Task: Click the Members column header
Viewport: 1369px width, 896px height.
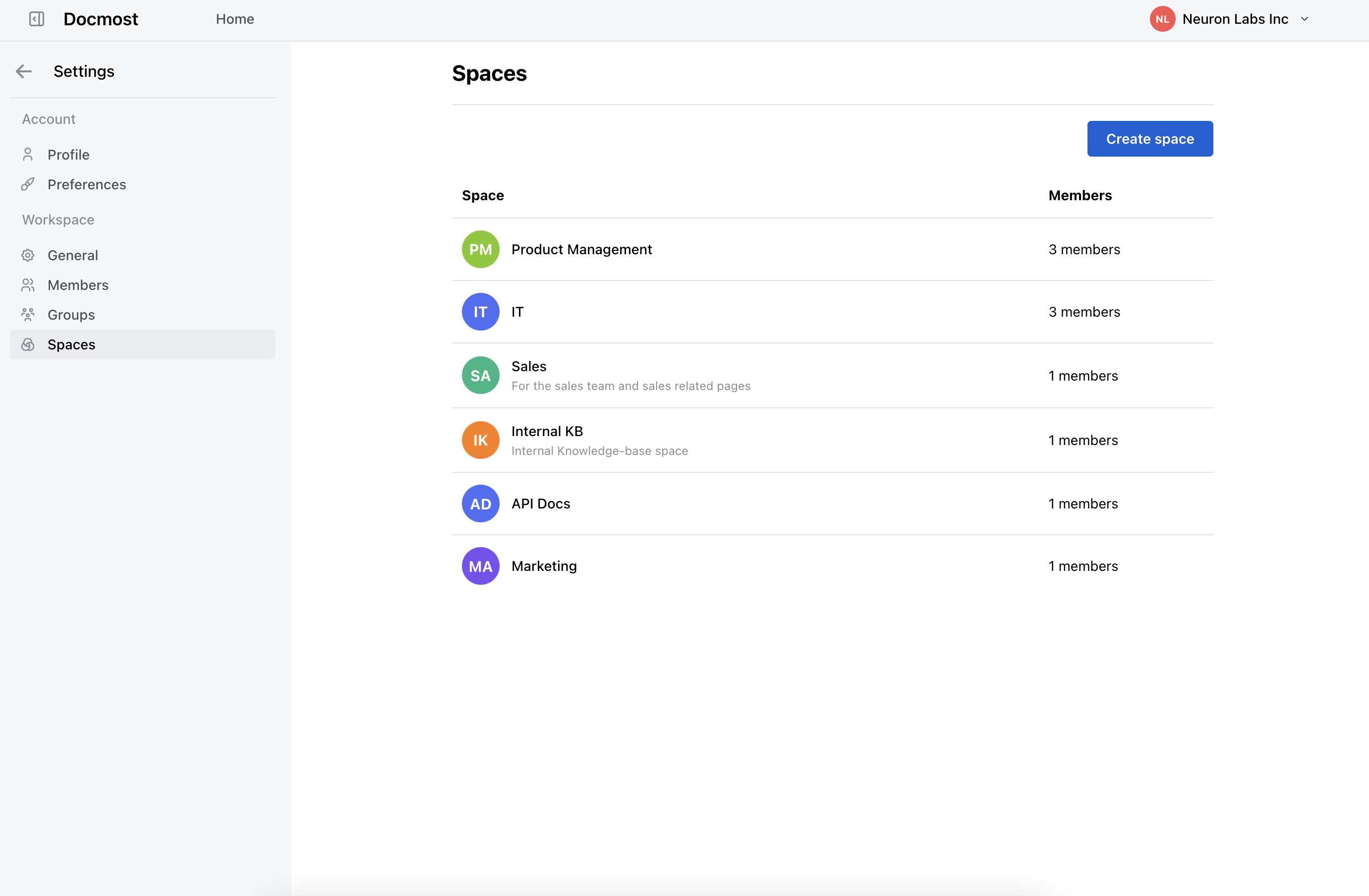Action: pos(1080,195)
